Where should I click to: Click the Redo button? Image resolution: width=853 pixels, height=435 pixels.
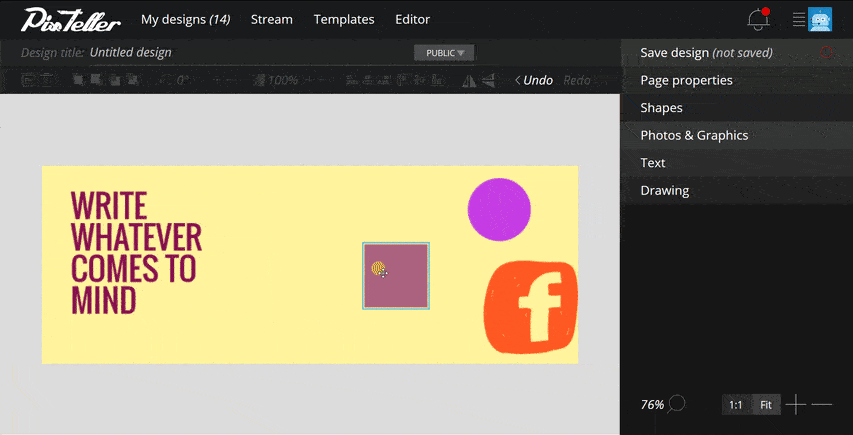(577, 80)
